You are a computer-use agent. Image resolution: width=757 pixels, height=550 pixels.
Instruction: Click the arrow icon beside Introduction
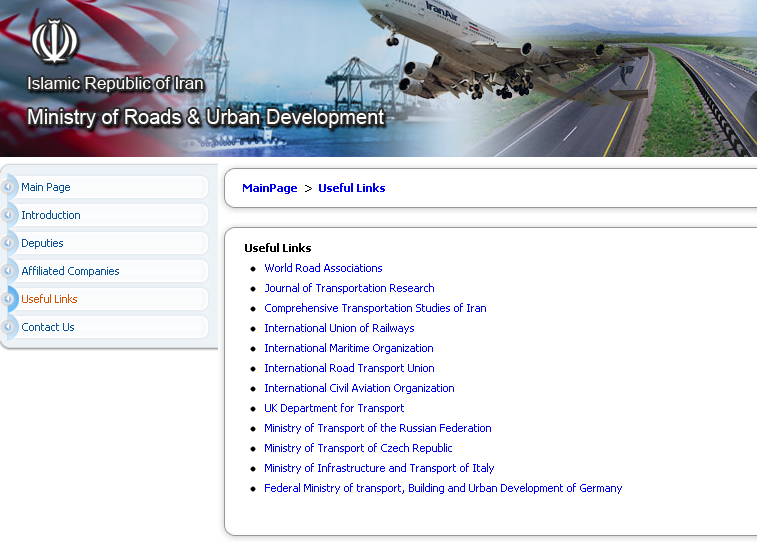click(x=9, y=215)
